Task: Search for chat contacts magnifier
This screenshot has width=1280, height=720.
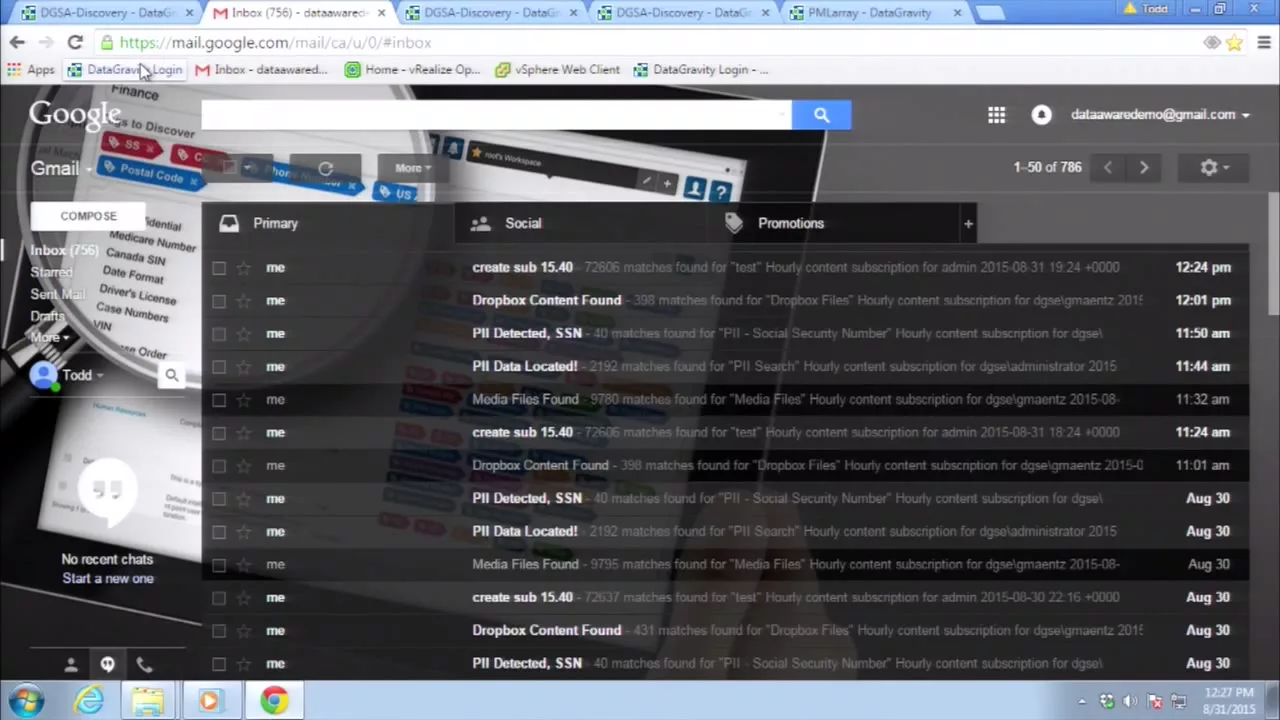Action: 171,375
